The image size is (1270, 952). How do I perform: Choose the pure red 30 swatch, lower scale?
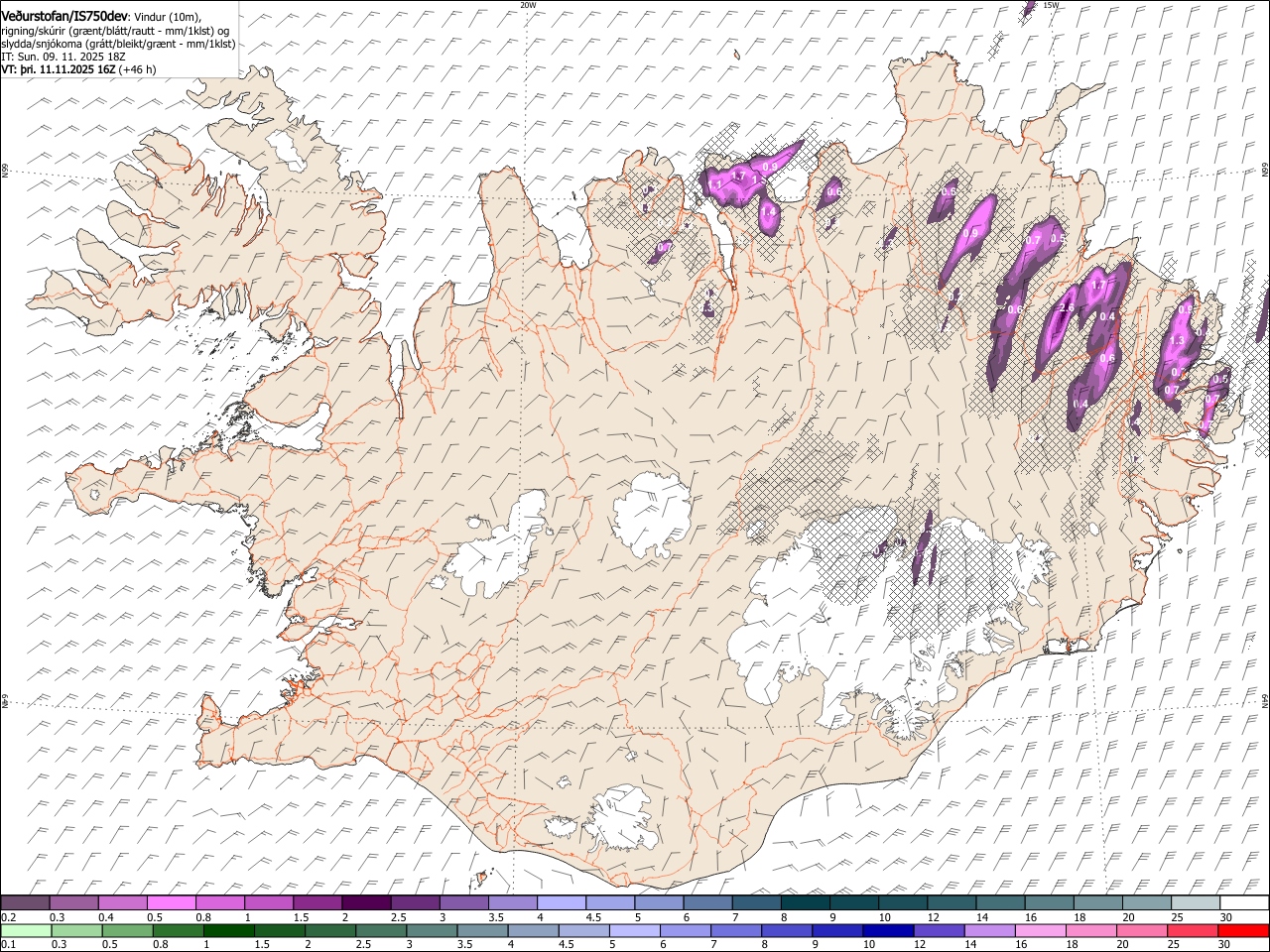click(1243, 930)
